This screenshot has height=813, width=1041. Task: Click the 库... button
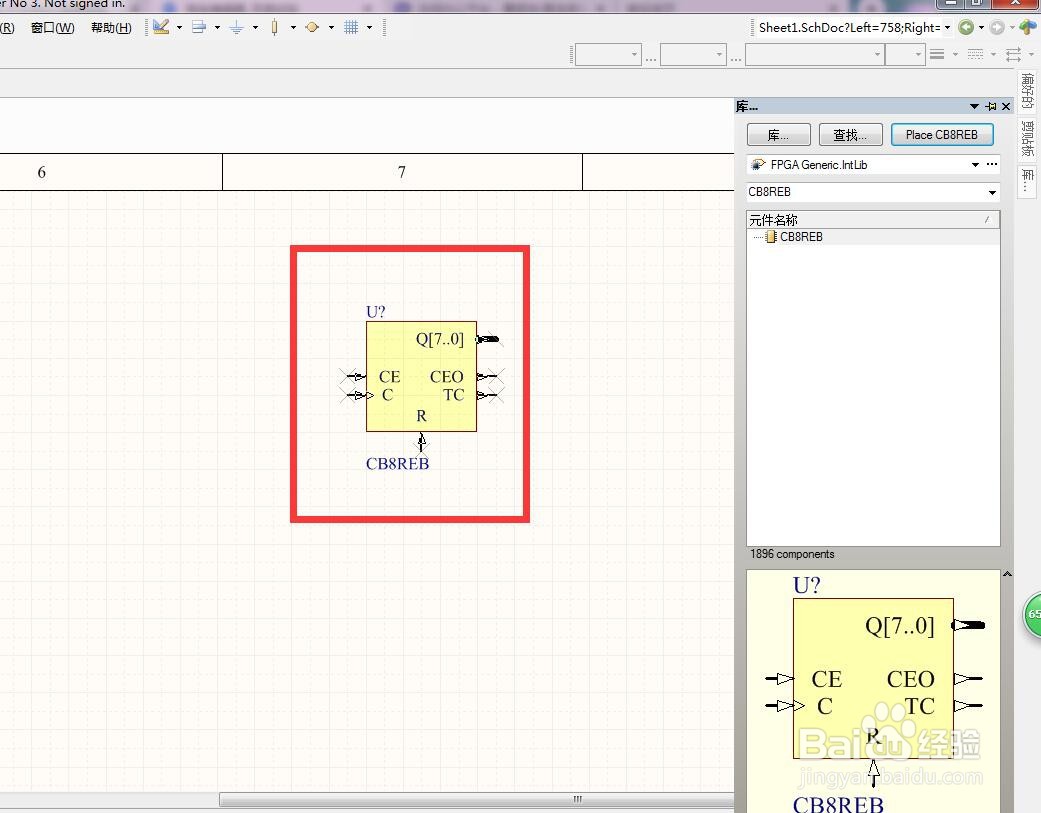[778, 135]
